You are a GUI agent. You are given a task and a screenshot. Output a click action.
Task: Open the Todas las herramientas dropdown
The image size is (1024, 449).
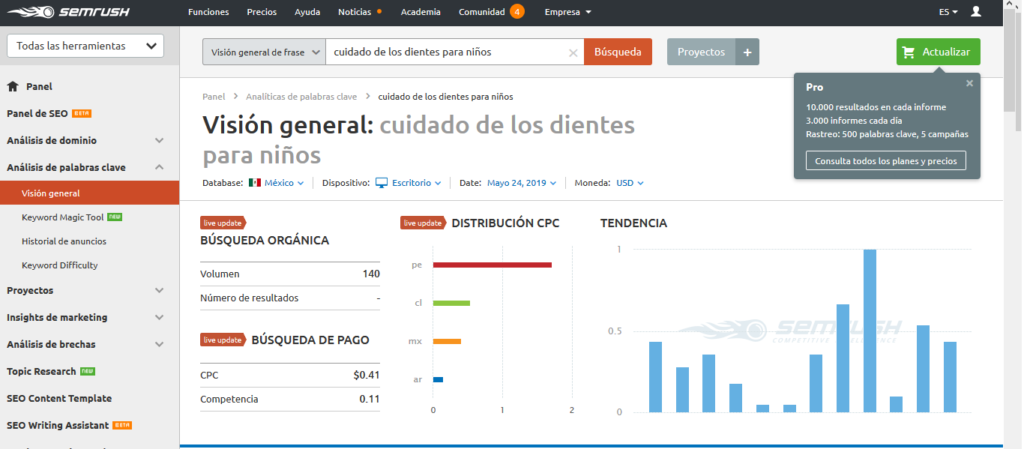tap(84, 46)
